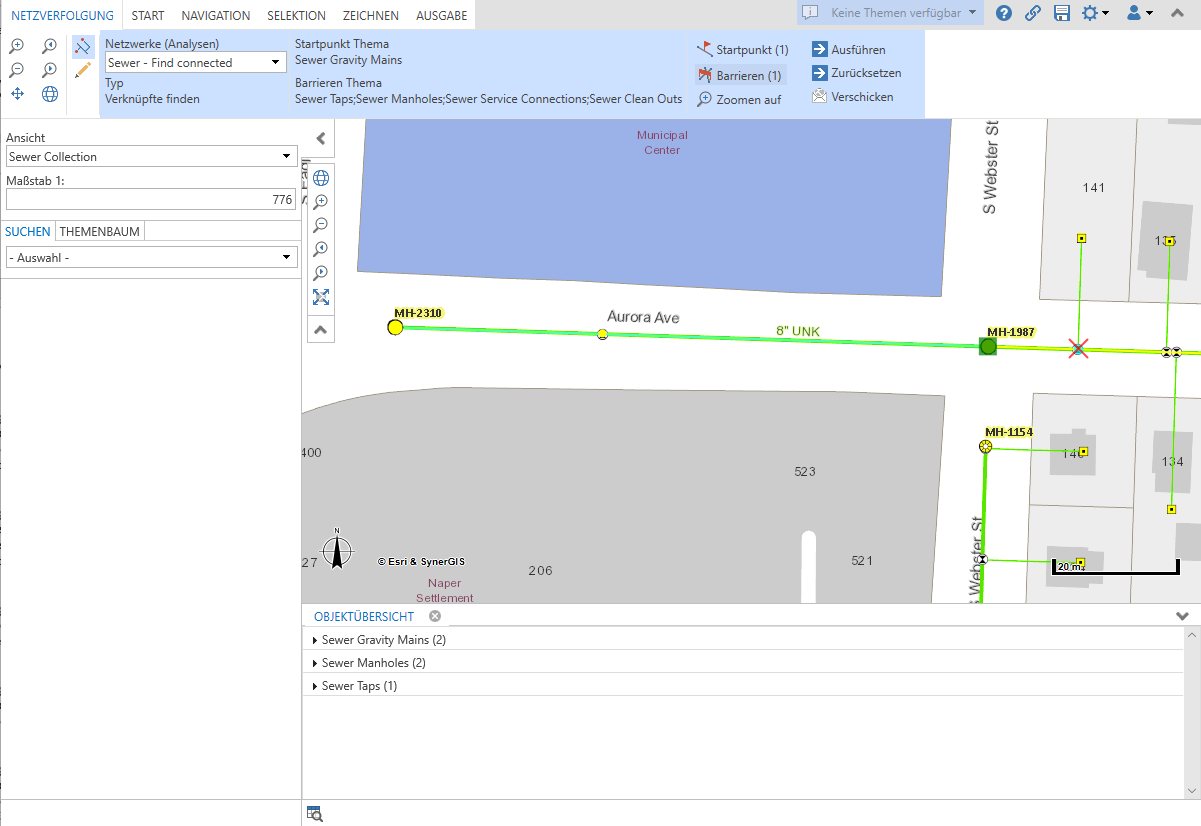Open the Netzwerke (Analysen) dropdown

click(x=196, y=62)
